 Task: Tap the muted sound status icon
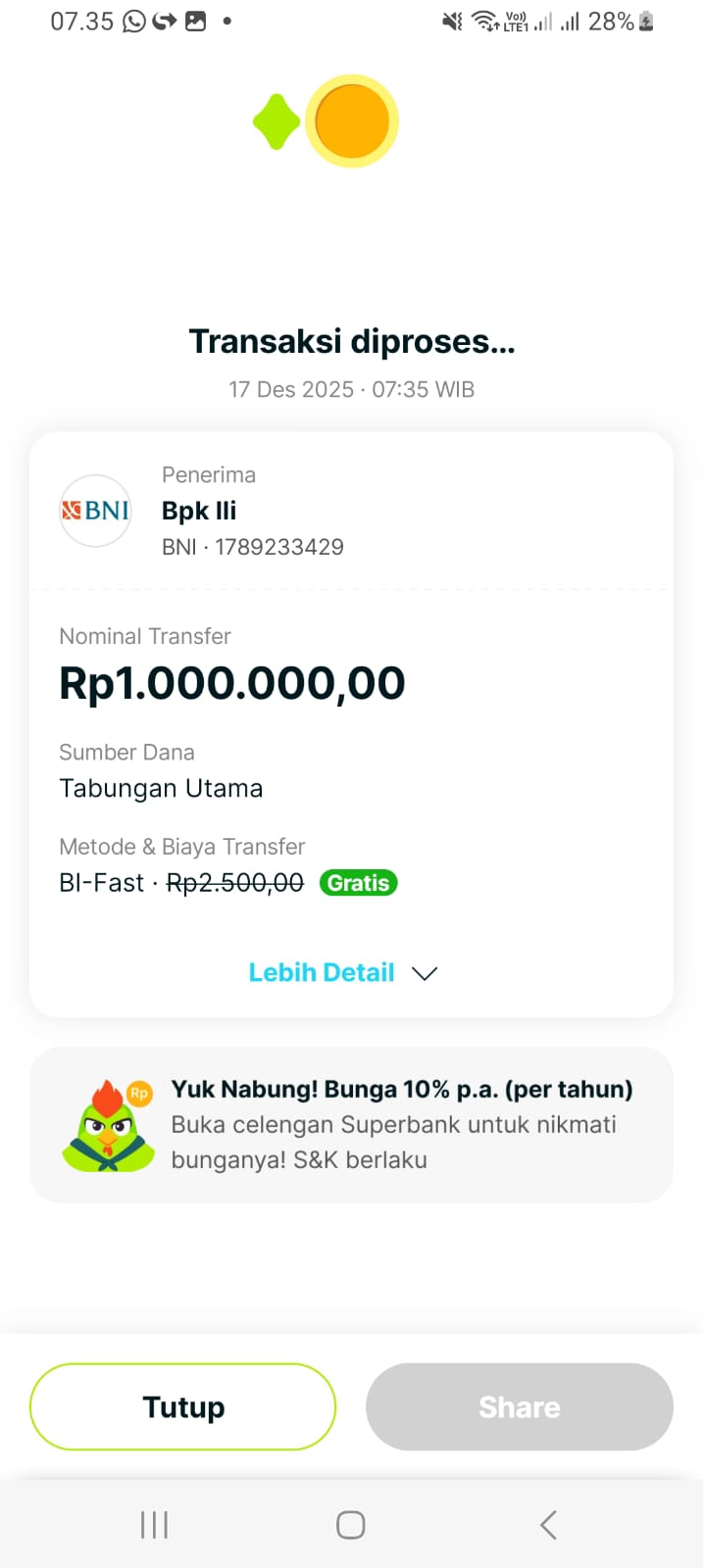click(452, 22)
